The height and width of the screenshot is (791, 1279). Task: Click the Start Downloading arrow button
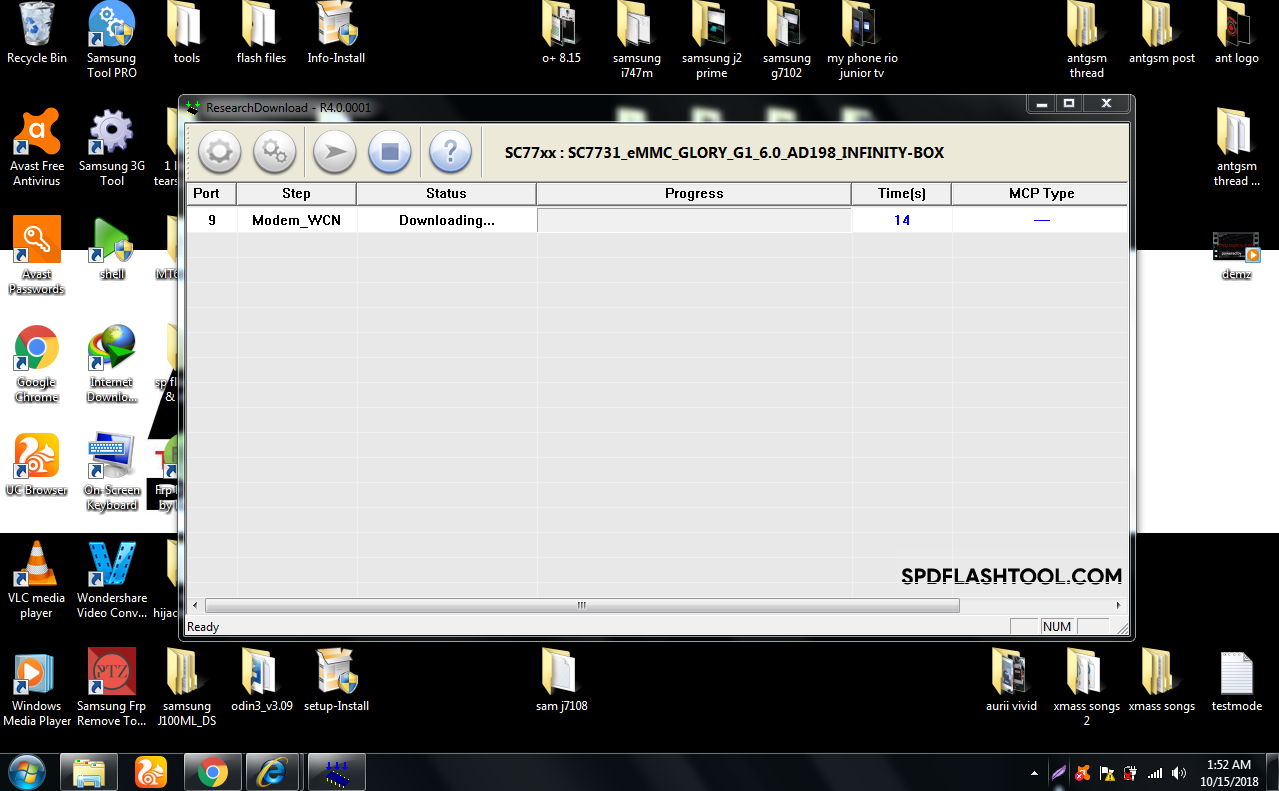(x=335, y=152)
